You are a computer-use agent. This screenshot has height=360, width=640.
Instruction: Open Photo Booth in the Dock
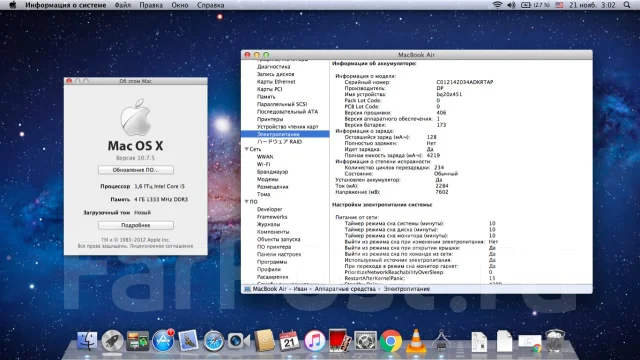pos(340,341)
